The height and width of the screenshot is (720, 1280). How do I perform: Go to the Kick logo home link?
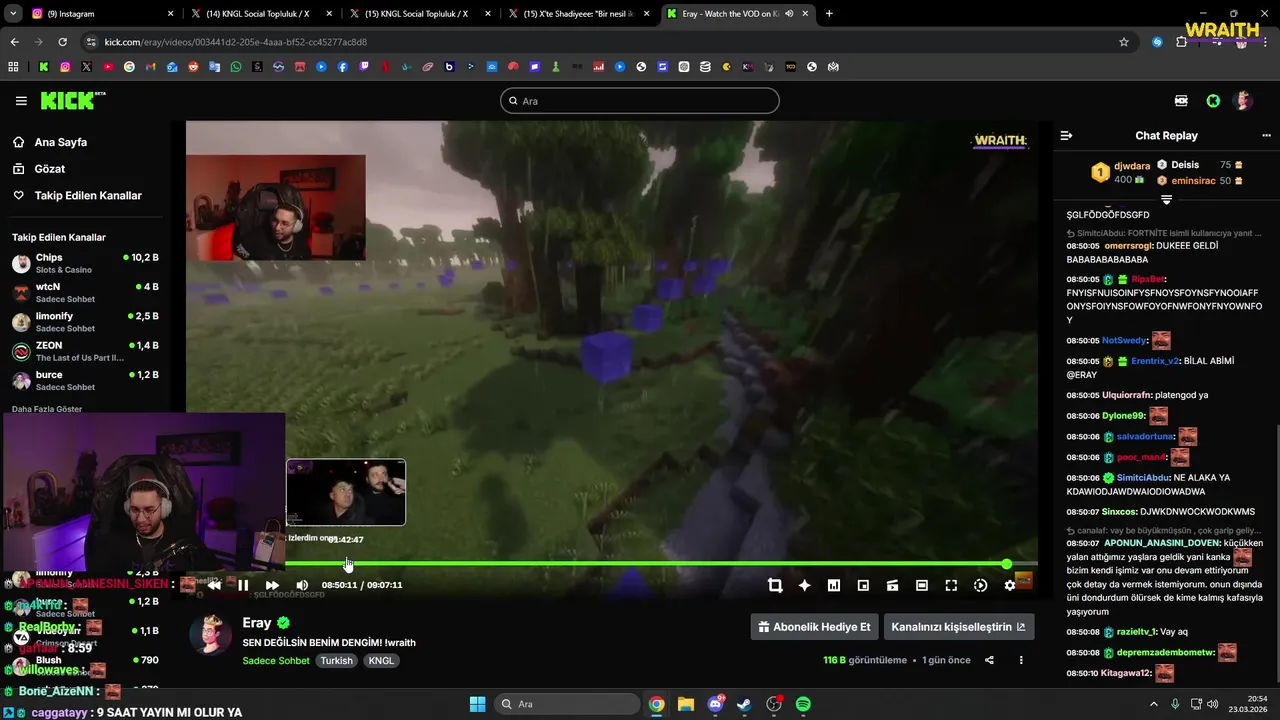point(72,100)
